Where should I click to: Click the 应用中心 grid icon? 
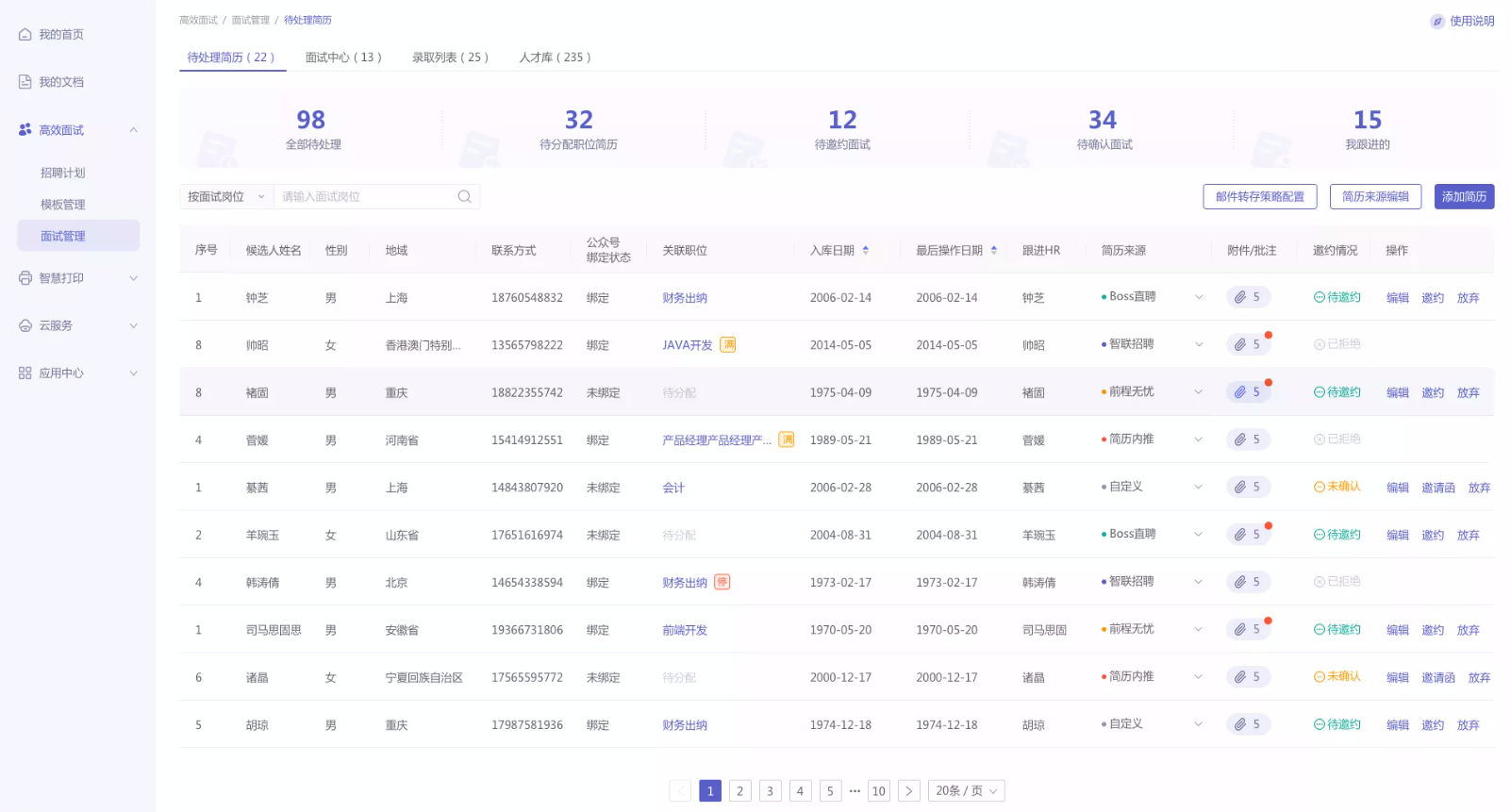coord(25,373)
